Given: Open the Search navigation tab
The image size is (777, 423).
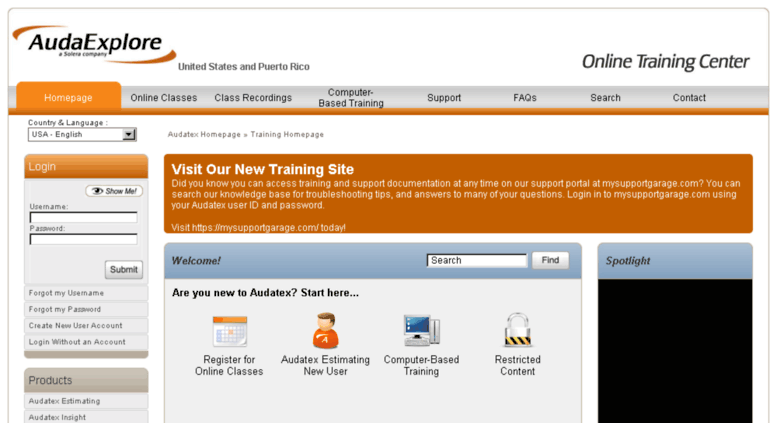Looking at the screenshot, I should tap(605, 98).
